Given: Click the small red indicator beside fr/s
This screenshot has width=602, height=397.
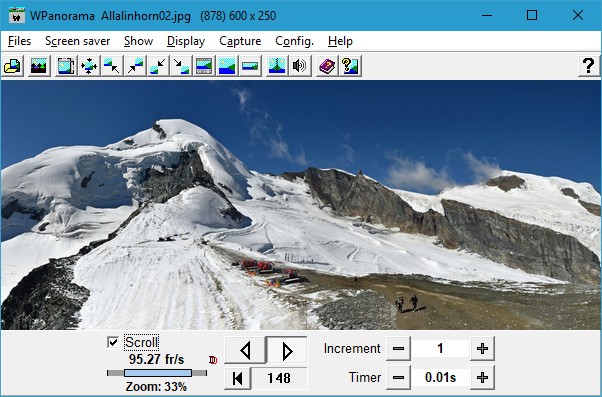Looking at the screenshot, I should click(213, 360).
